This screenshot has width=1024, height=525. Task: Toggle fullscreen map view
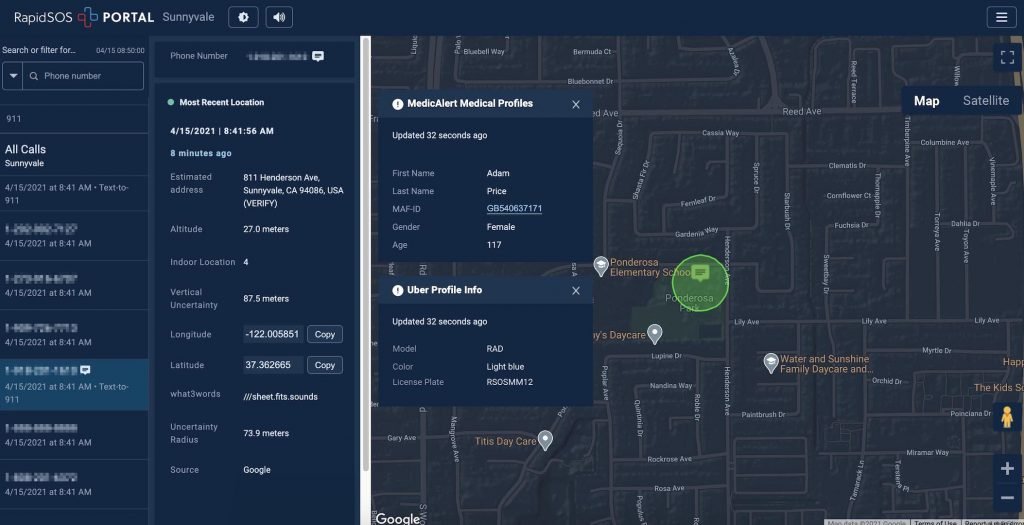coord(1007,57)
